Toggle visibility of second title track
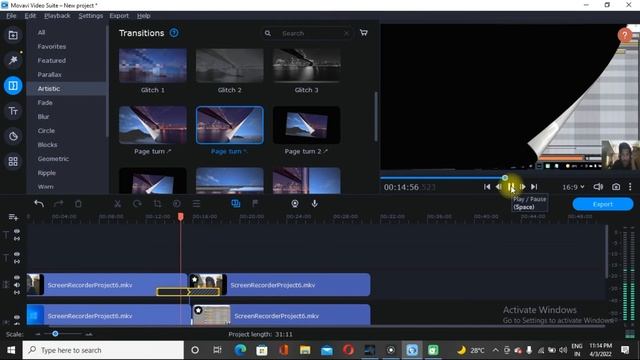Viewport: 640px width, 360px height. [17, 254]
